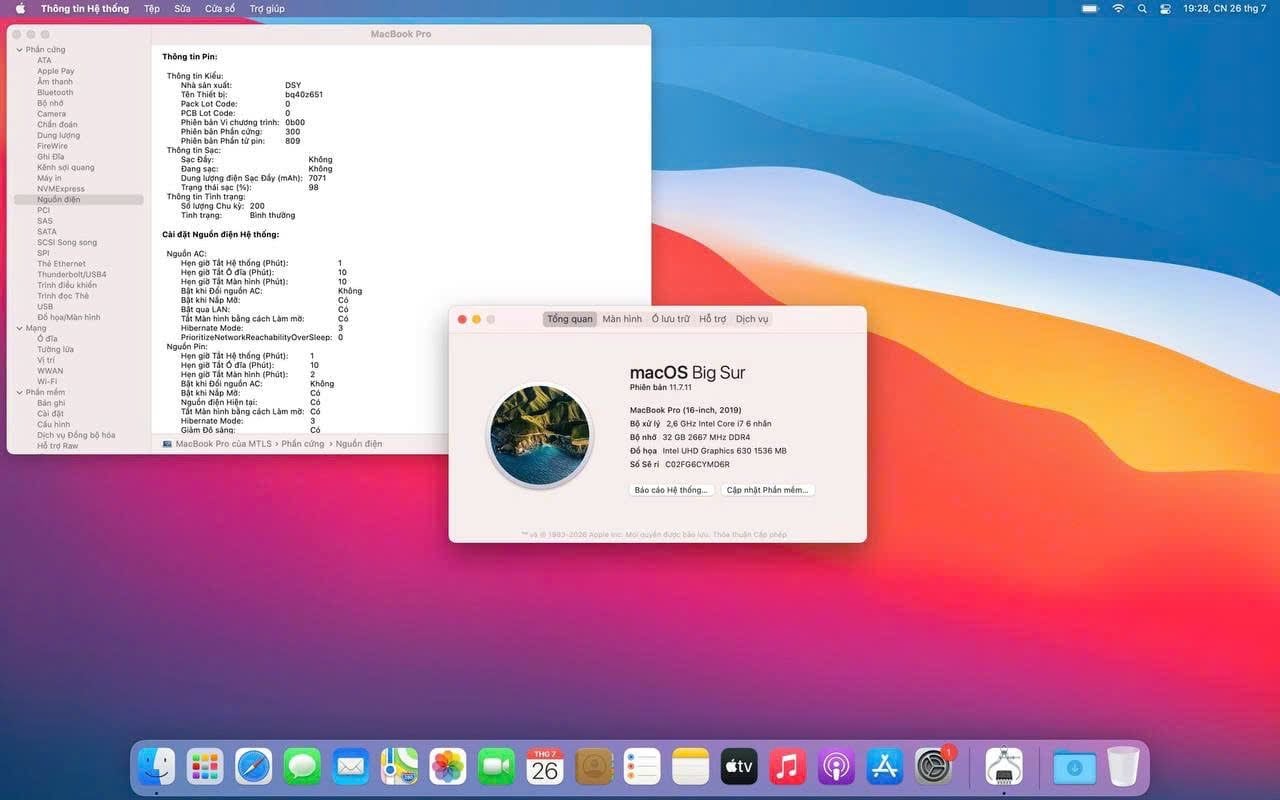Switch to the Màn hình tab

pyautogui.click(x=622, y=319)
